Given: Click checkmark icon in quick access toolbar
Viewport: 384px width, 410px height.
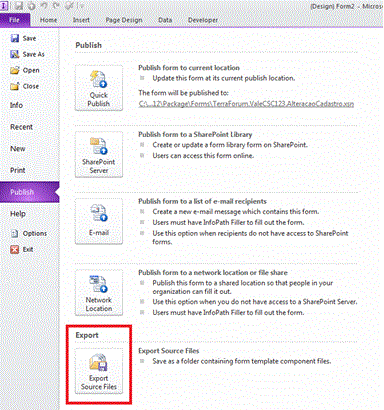Looking at the screenshot, I should tap(70, 6).
